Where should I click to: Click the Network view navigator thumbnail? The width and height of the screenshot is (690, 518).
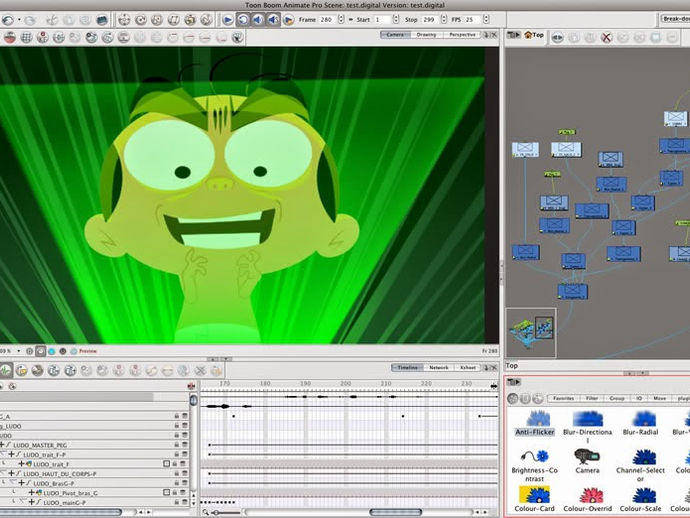(531, 332)
